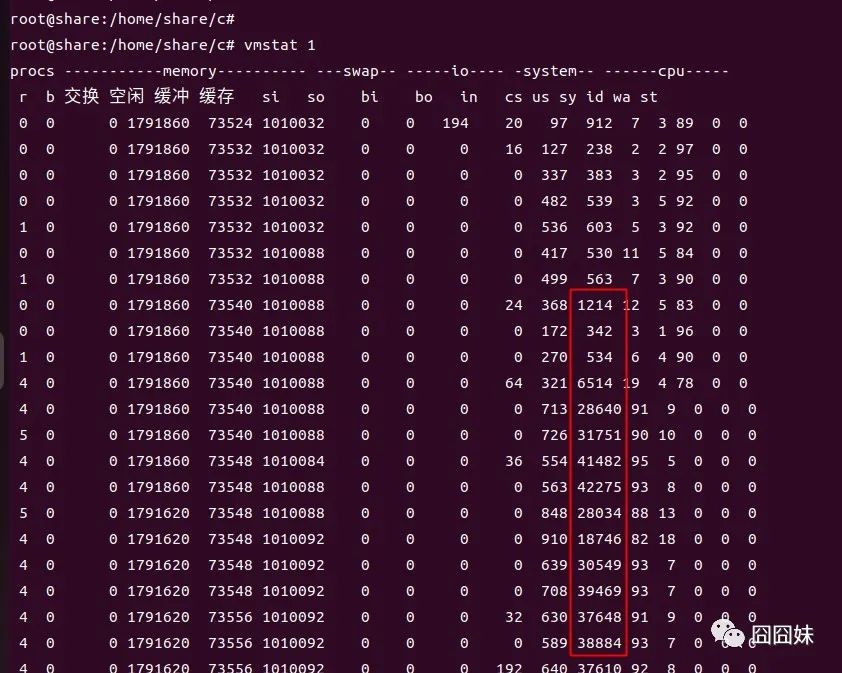Click the 'cs' column header

click(513, 97)
